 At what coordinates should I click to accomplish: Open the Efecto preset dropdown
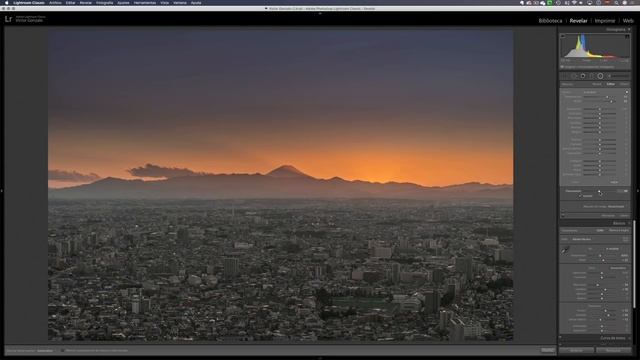(590, 92)
